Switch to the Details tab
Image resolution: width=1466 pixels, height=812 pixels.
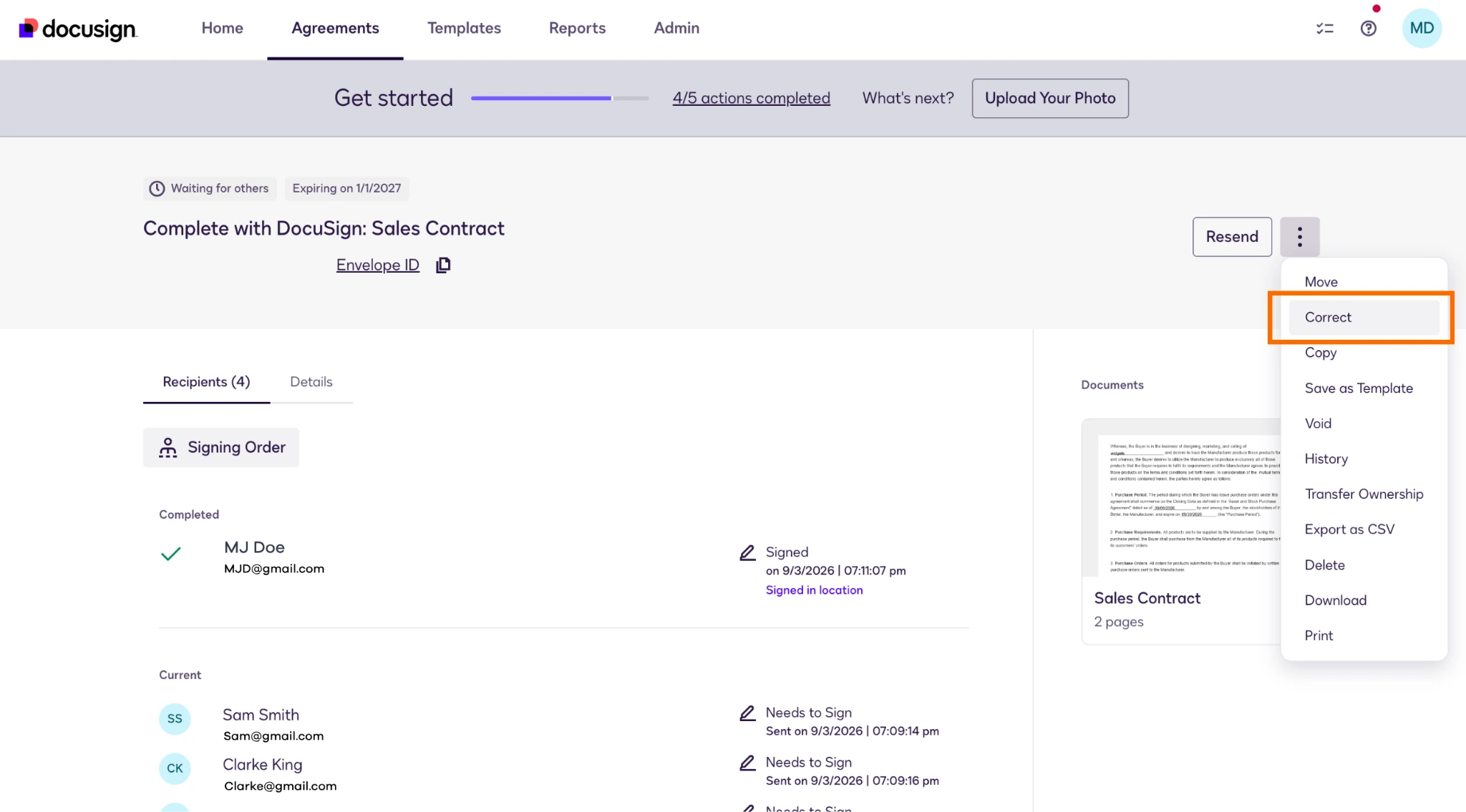point(311,382)
